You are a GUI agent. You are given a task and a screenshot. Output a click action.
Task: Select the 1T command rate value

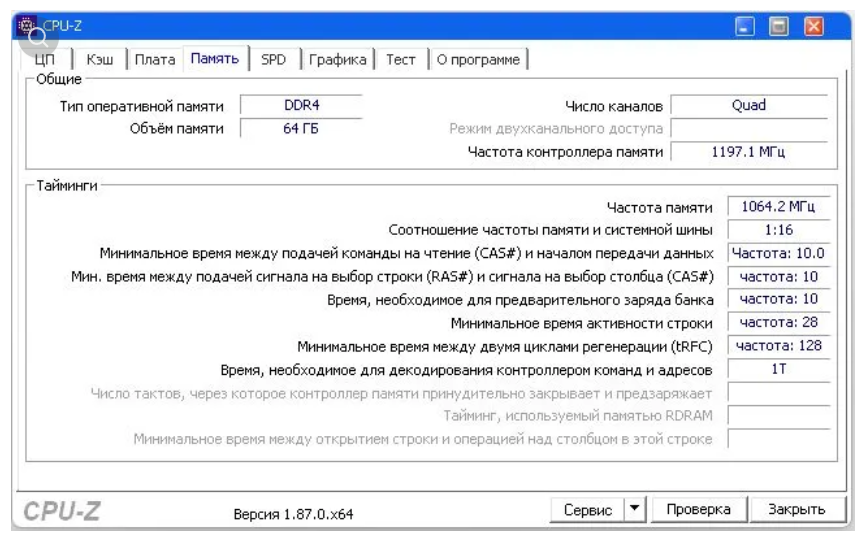click(x=778, y=369)
